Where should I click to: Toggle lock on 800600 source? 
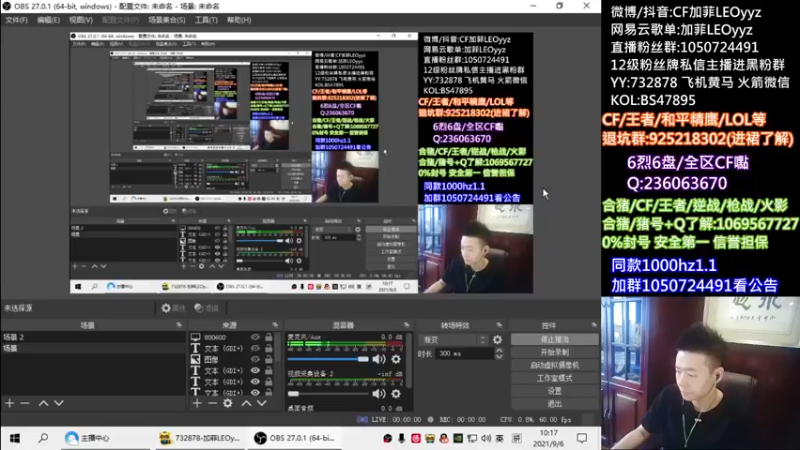point(268,337)
